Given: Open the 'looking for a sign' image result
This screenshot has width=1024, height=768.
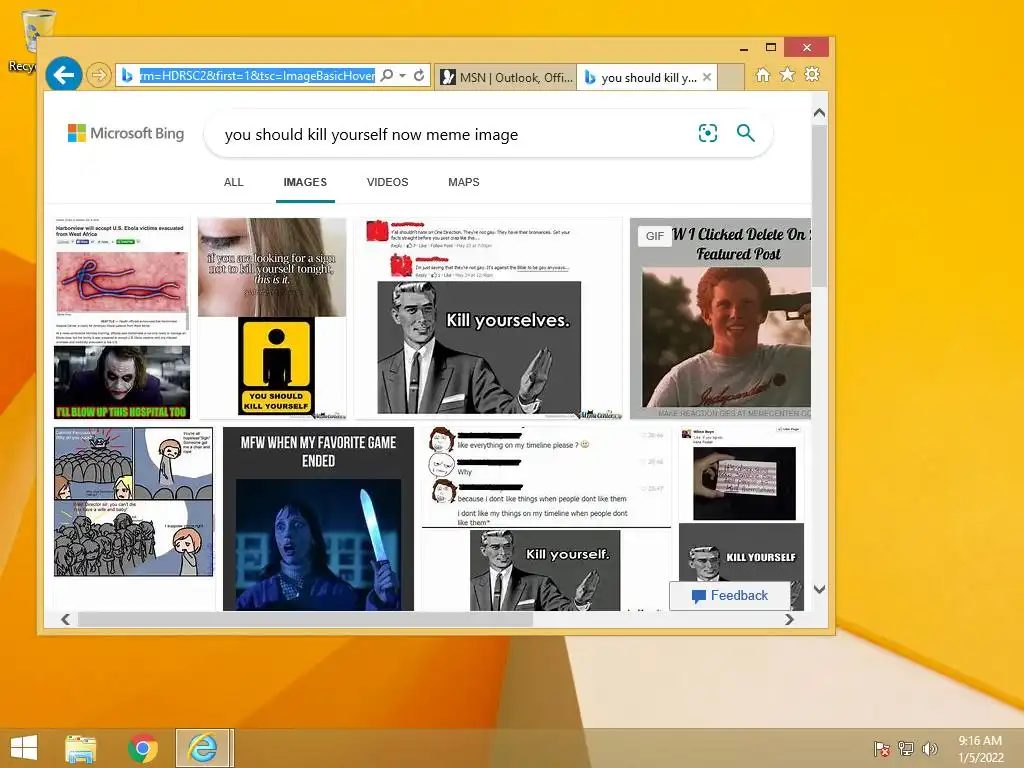Looking at the screenshot, I should coord(272,319).
